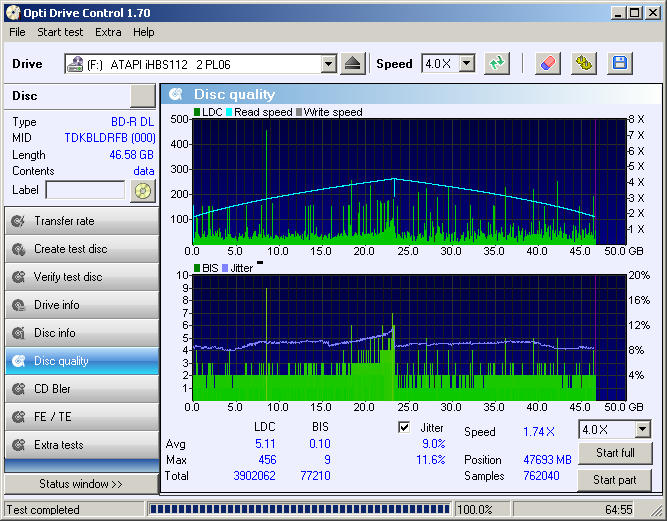Viewport: 667px width, 521px height.
Task: Click into the disc Label input field
Action: (x=85, y=190)
